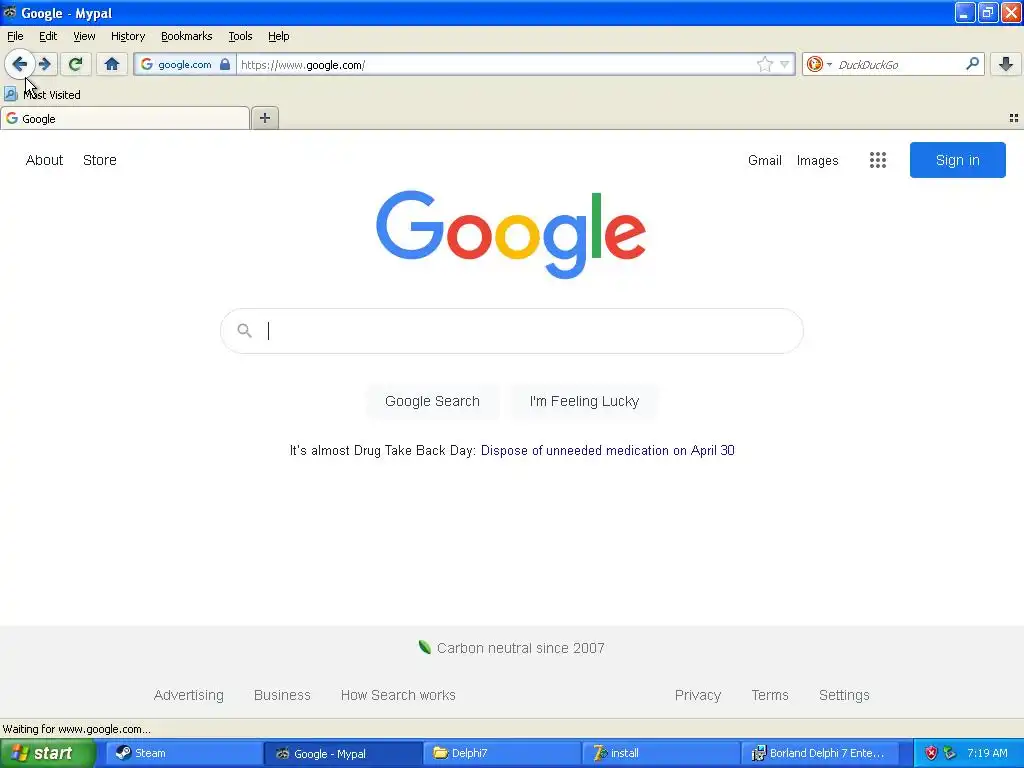Open the About link
The height and width of the screenshot is (768, 1024).
(x=44, y=160)
